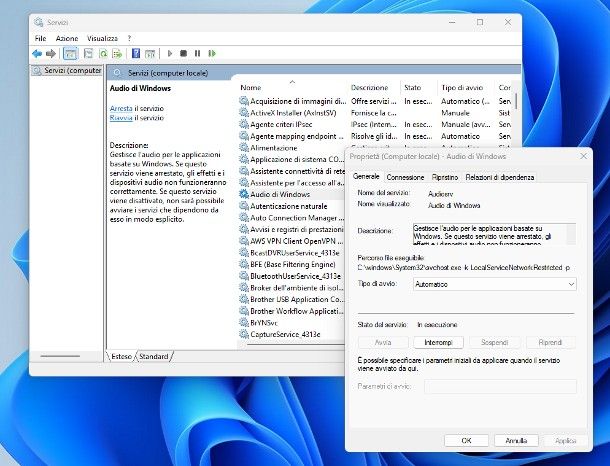
Task: Click the Refresh toolbar icon
Action: pos(103,53)
